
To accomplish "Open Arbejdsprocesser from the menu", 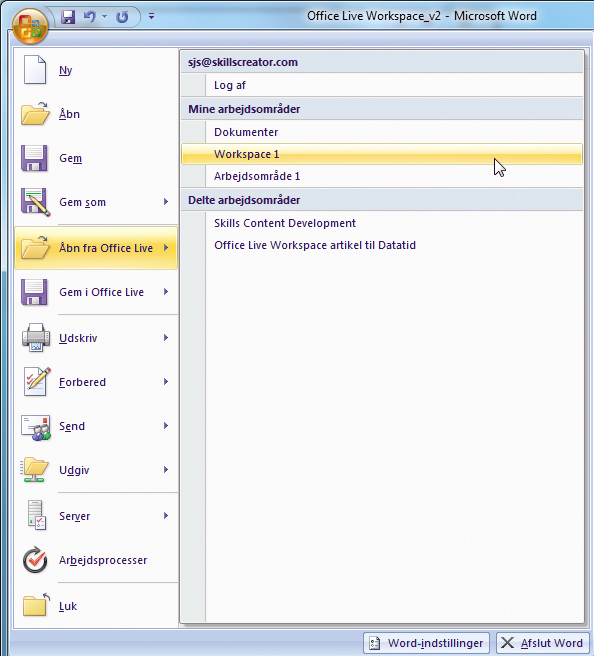I will pyautogui.click(x=96, y=560).
